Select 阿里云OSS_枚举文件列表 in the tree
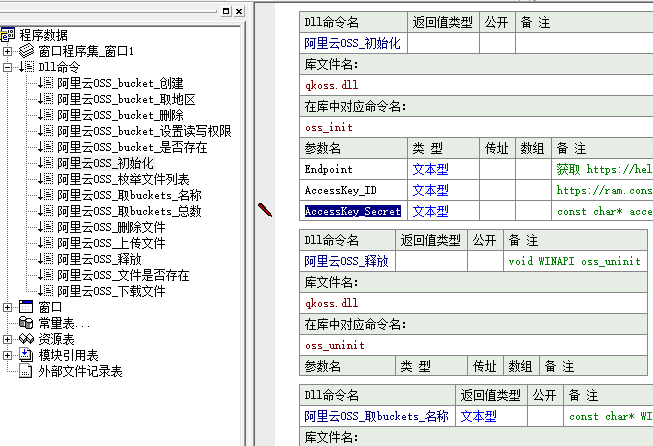This screenshot has height=446, width=653. [123, 179]
